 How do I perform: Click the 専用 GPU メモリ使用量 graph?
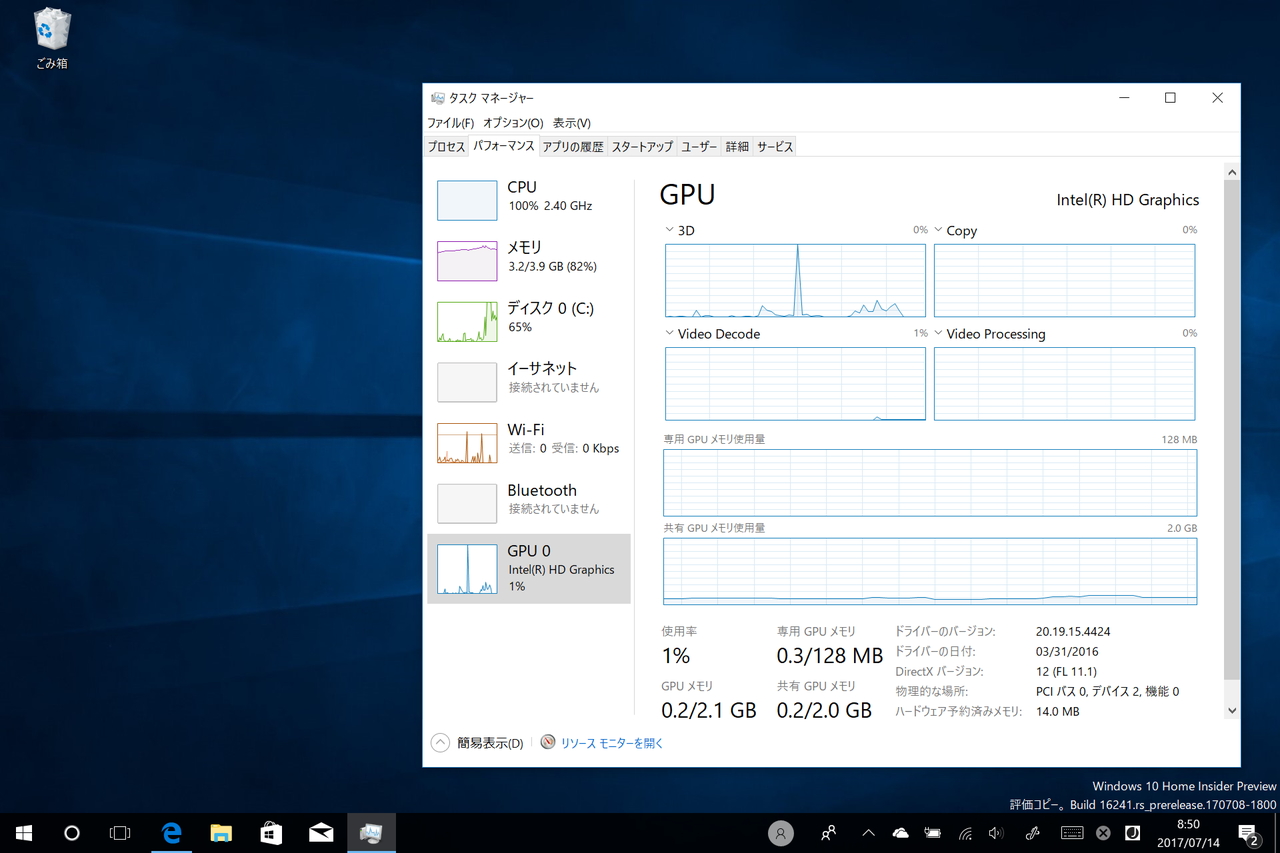pos(930,483)
